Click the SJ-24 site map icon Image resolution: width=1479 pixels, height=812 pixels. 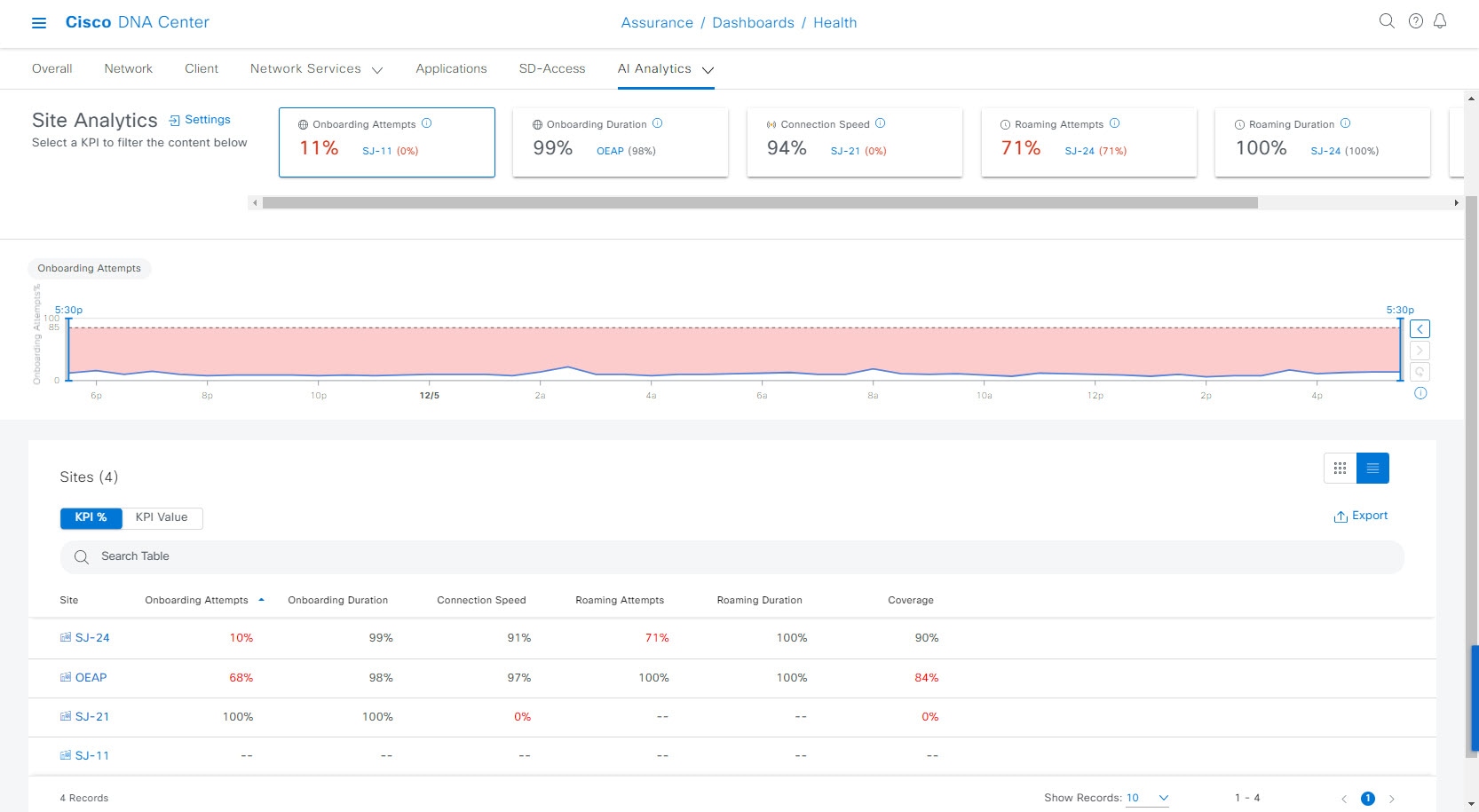(66, 637)
